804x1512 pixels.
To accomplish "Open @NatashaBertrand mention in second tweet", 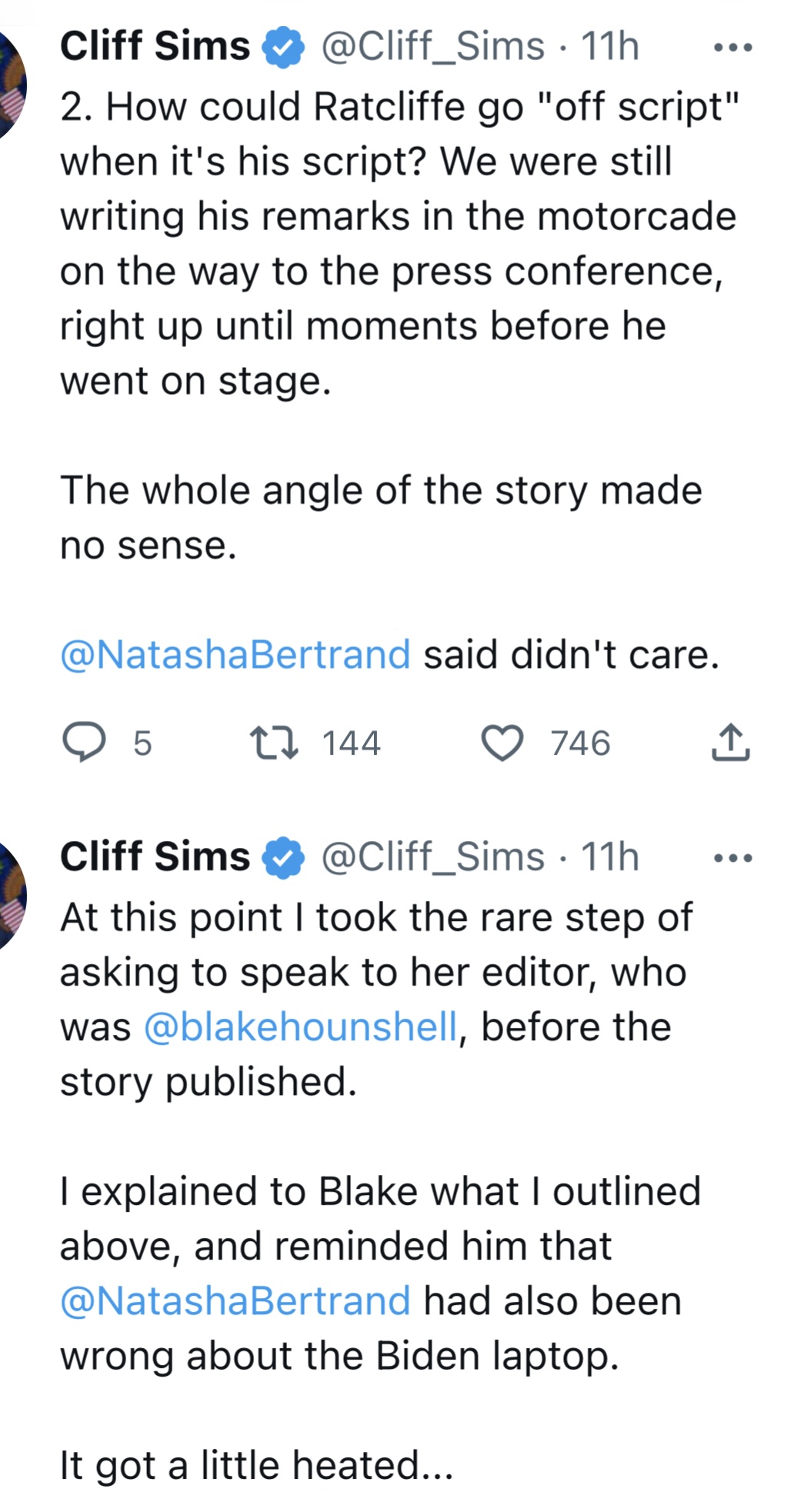I will 235,1300.
